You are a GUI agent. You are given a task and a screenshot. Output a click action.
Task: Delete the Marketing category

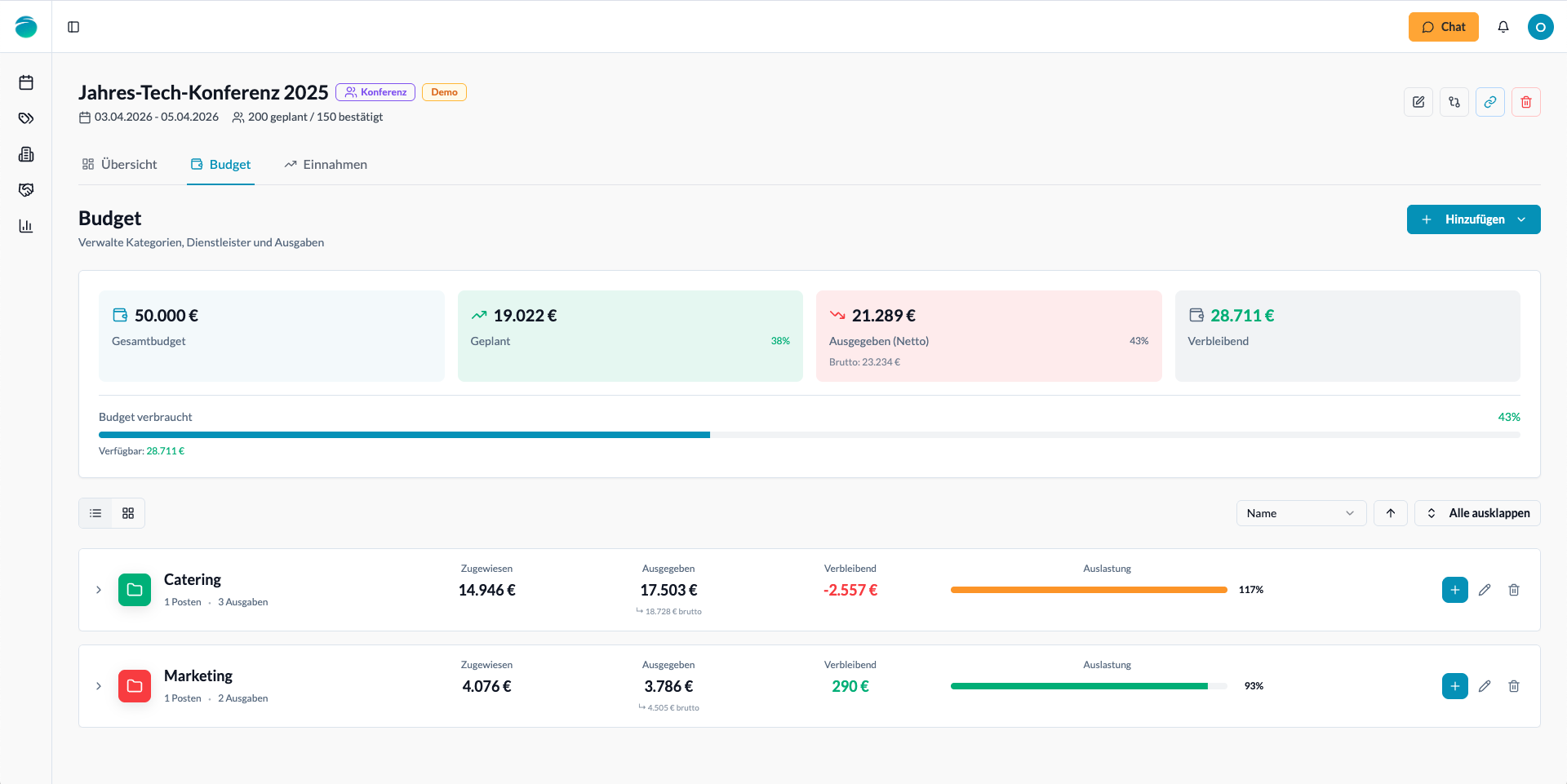[1513, 686]
